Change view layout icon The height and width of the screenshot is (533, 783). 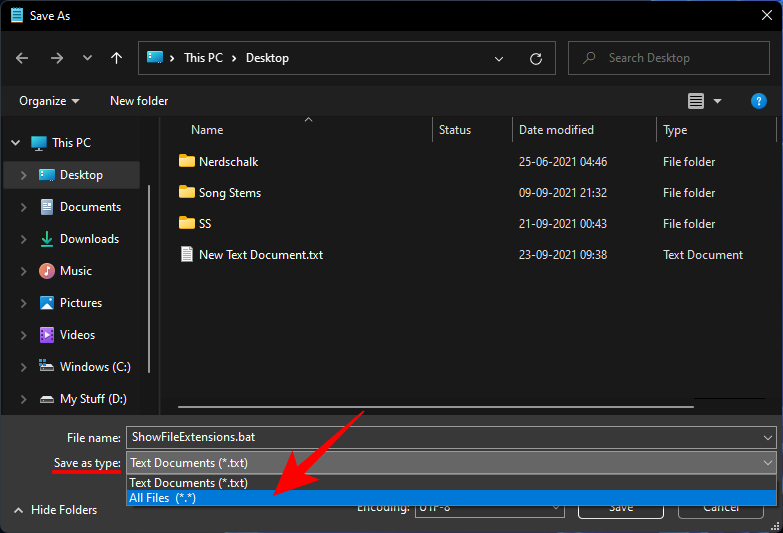point(696,101)
